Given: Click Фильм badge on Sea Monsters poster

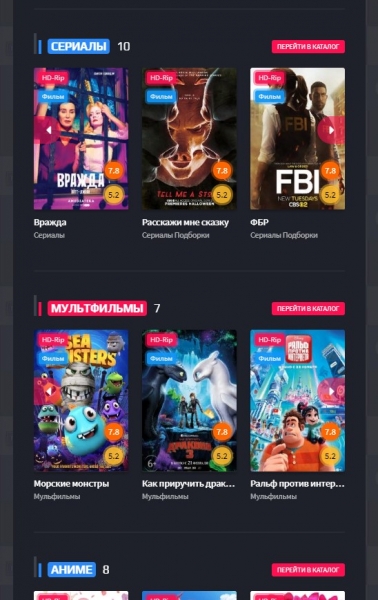Looking at the screenshot, I should (x=53, y=358).
